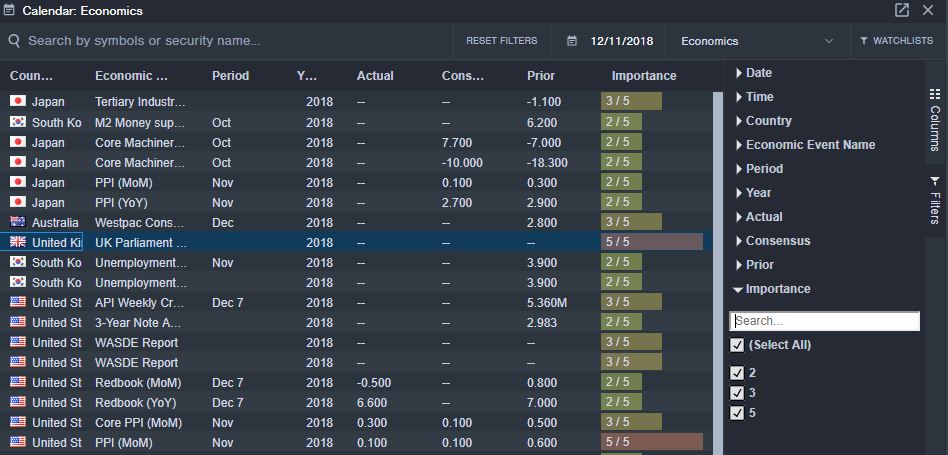This screenshot has width=948, height=455.
Task: Click the Australia flag icon in table
Action: [17, 222]
